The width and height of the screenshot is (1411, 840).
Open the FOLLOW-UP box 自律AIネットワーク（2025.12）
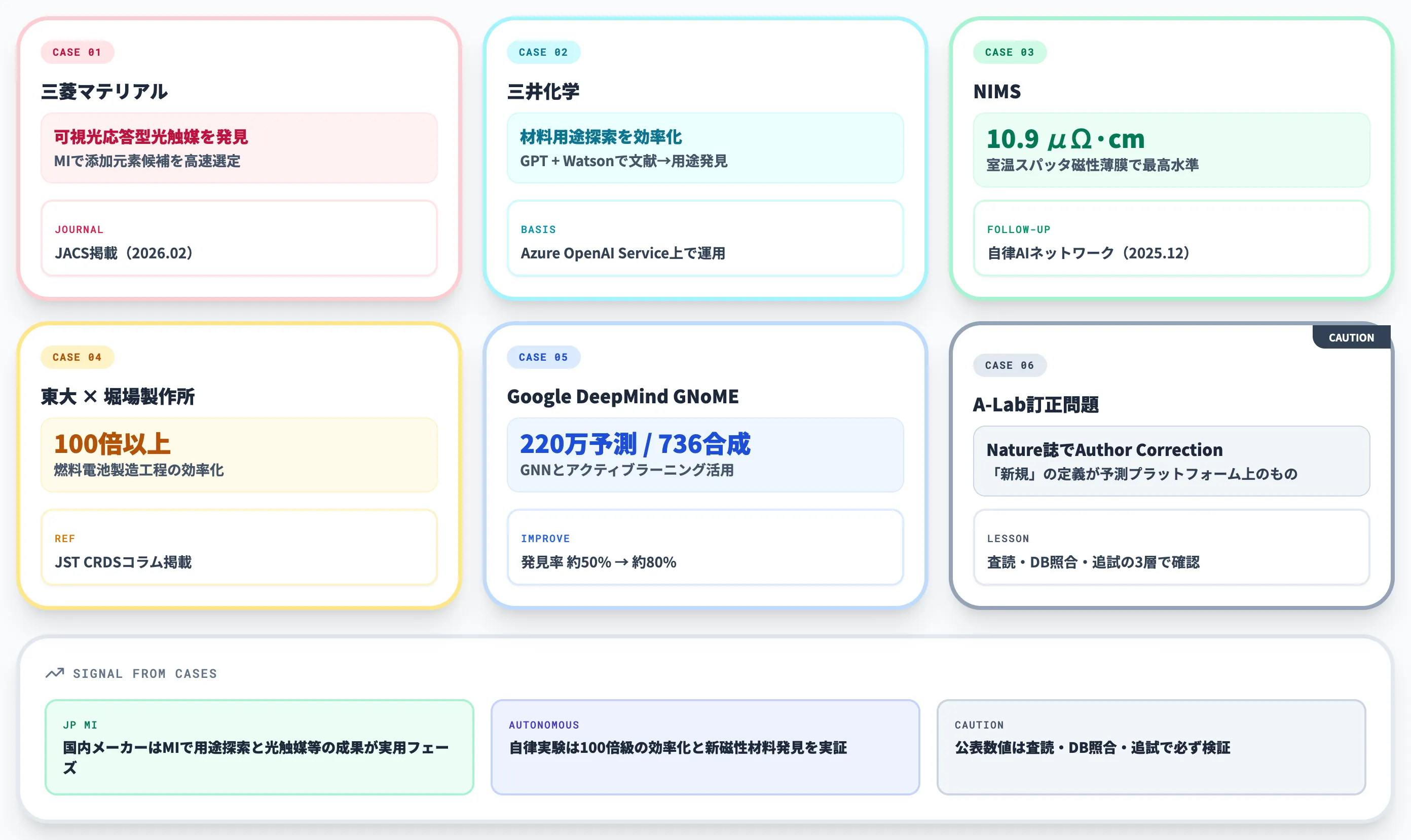point(1171,238)
